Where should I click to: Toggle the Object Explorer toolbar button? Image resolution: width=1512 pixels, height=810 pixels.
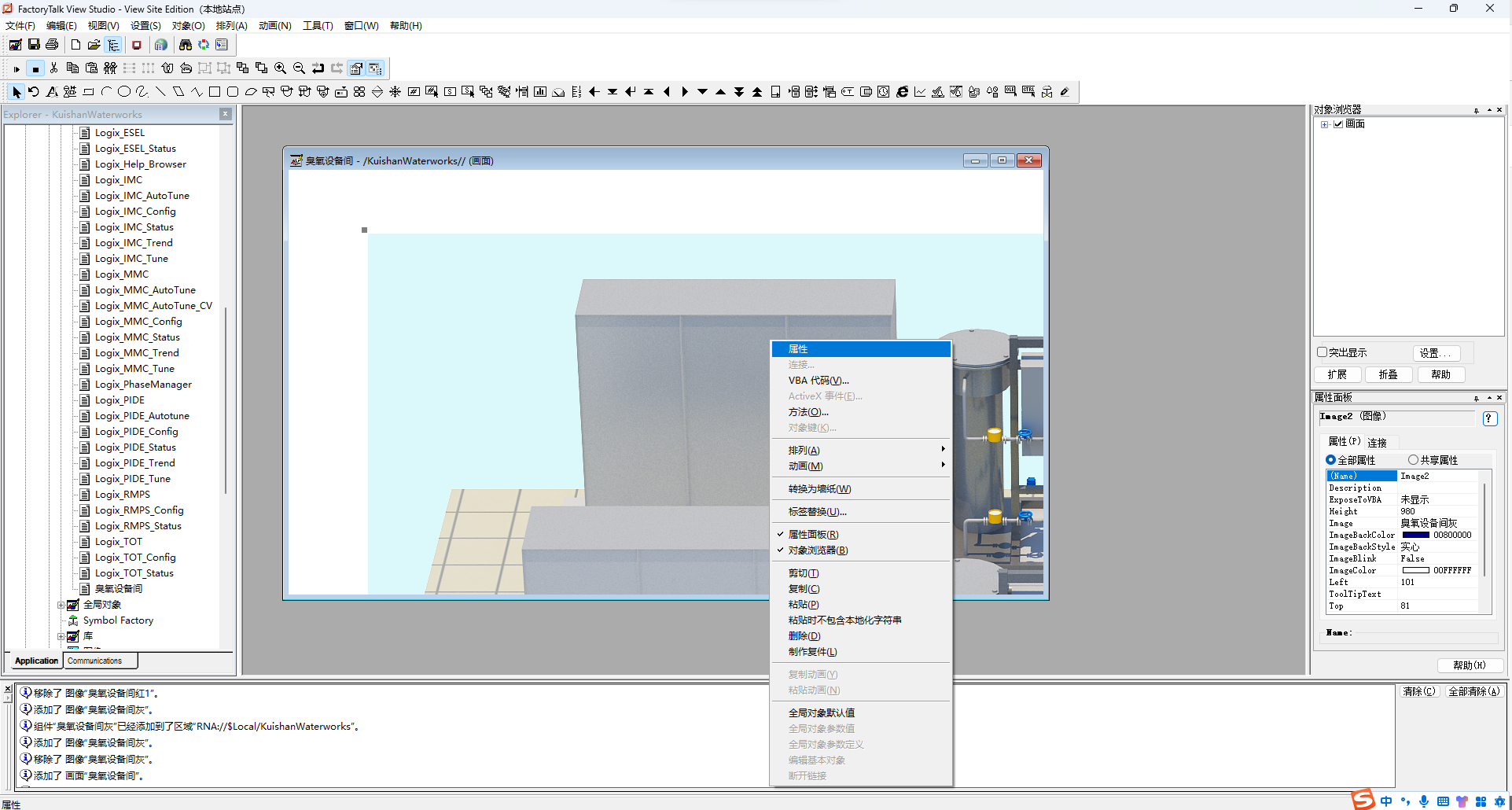point(375,68)
